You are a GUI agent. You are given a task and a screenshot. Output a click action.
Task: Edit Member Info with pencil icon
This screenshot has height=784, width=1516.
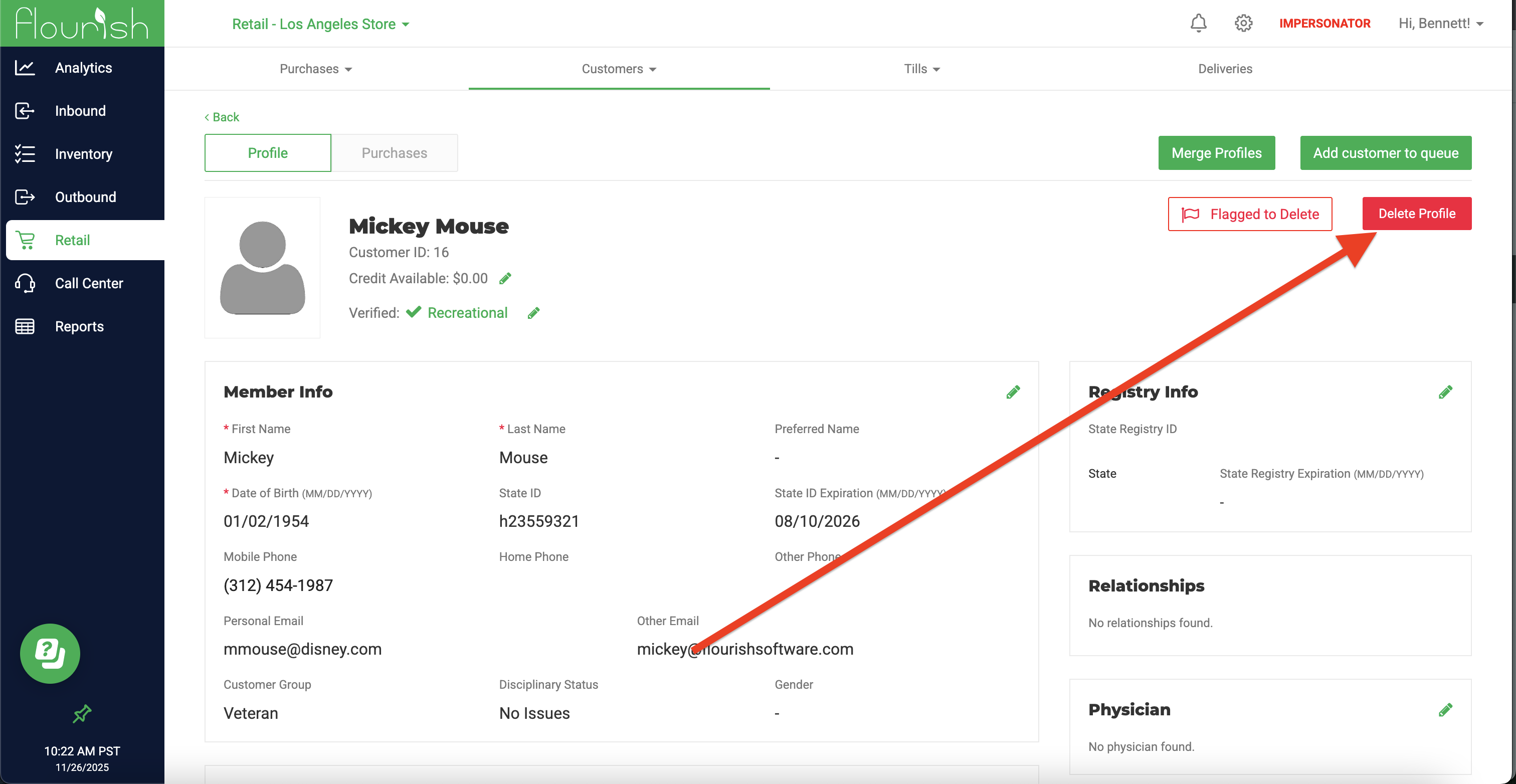[1012, 392]
